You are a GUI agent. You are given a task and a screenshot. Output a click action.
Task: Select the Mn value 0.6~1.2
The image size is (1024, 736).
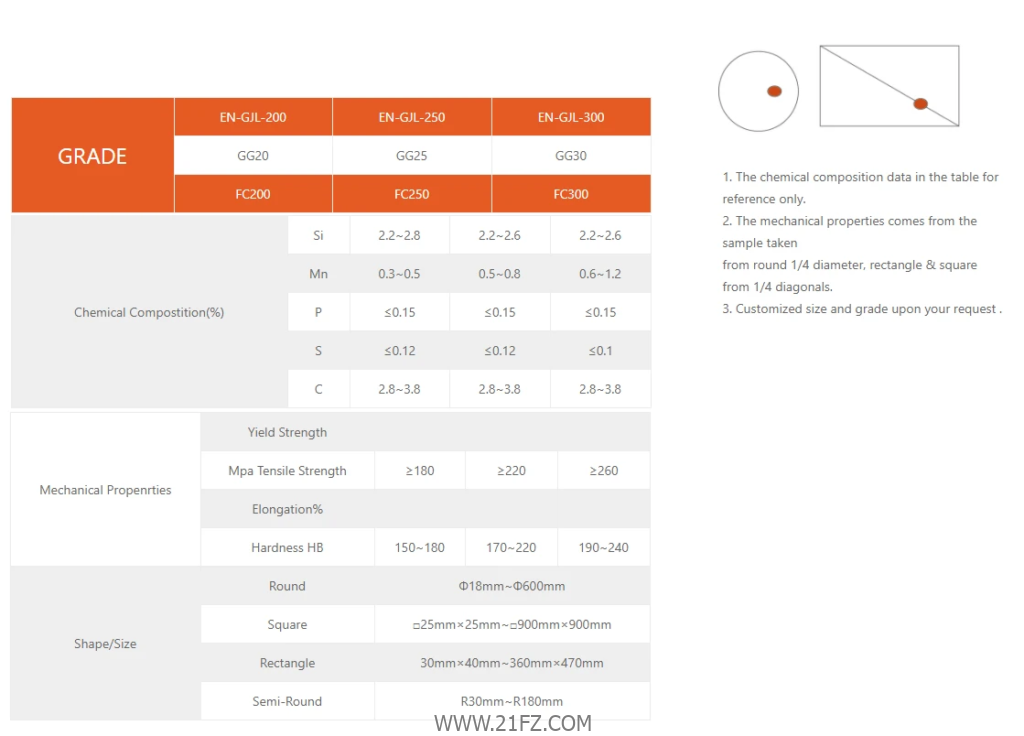[600, 274]
